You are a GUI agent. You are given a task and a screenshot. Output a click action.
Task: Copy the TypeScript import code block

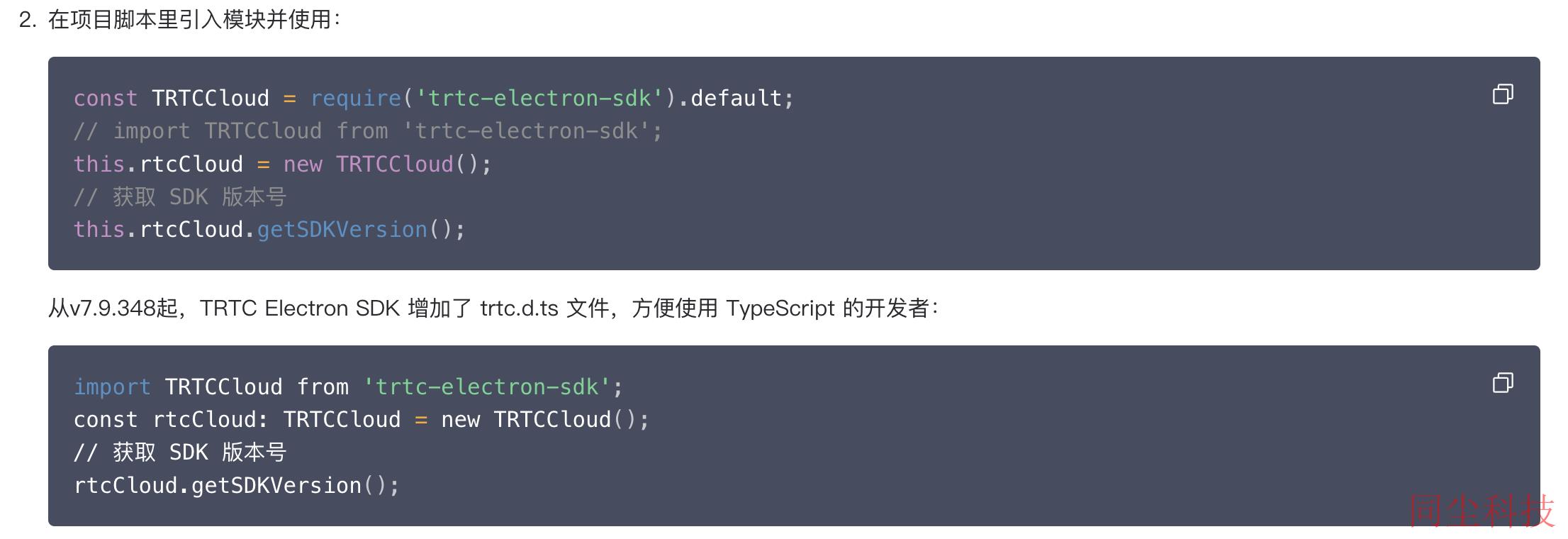pos(1503,382)
